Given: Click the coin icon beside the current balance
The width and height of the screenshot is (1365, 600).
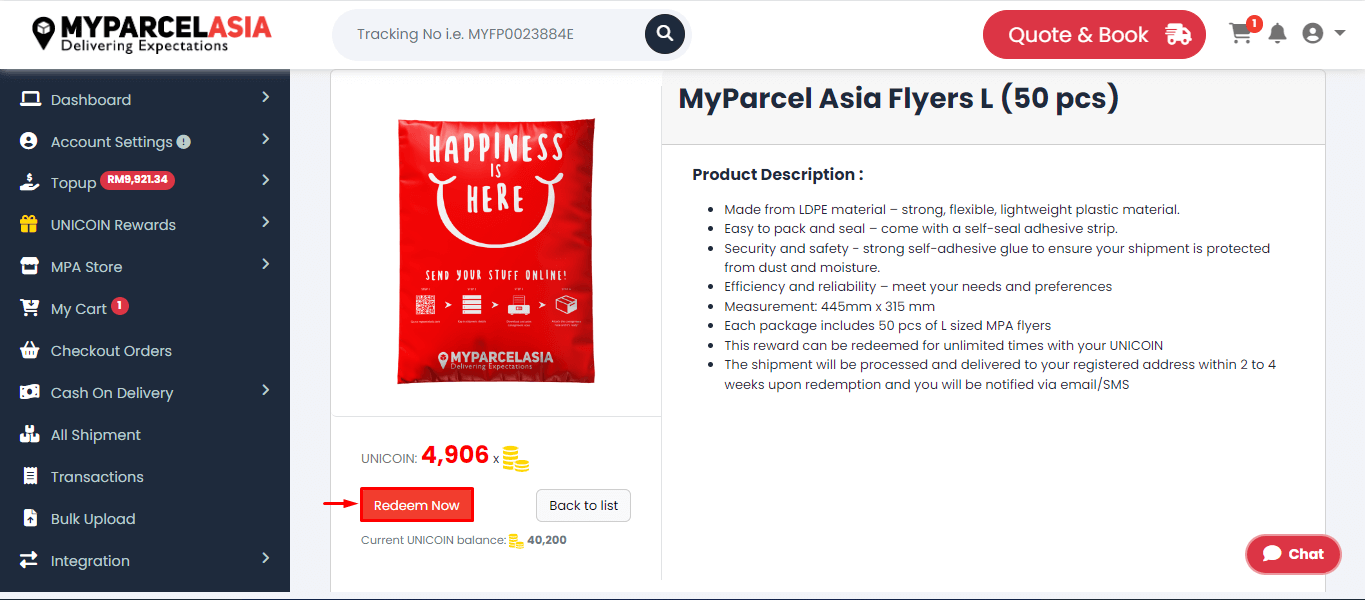Looking at the screenshot, I should click(x=516, y=541).
